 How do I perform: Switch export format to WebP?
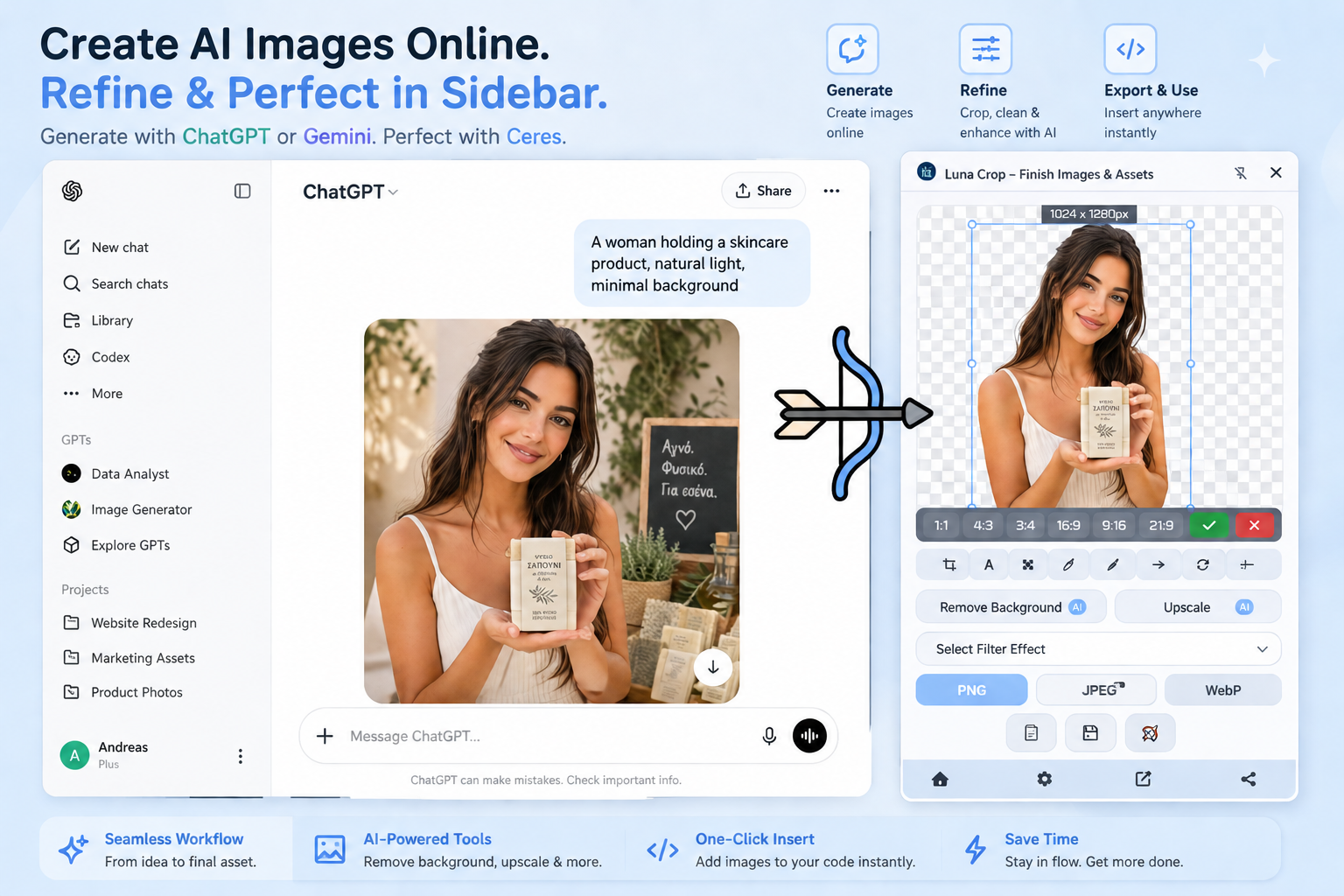click(1222, 690)
